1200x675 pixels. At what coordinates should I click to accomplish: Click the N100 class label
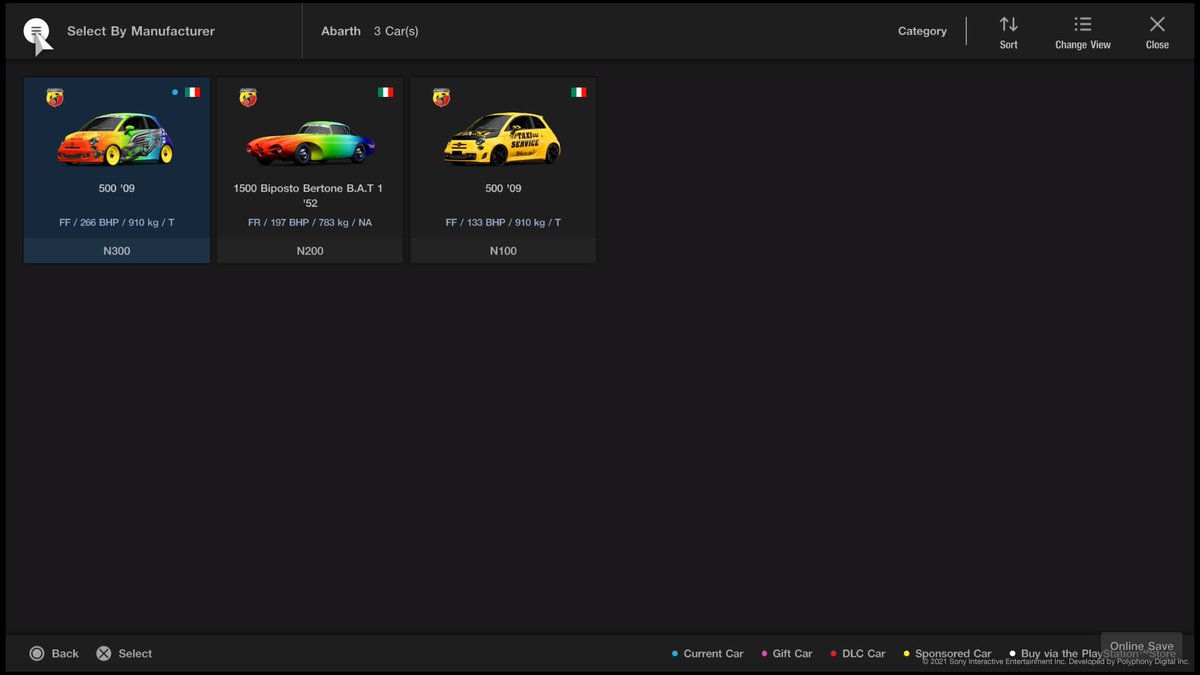pos(503,251)
